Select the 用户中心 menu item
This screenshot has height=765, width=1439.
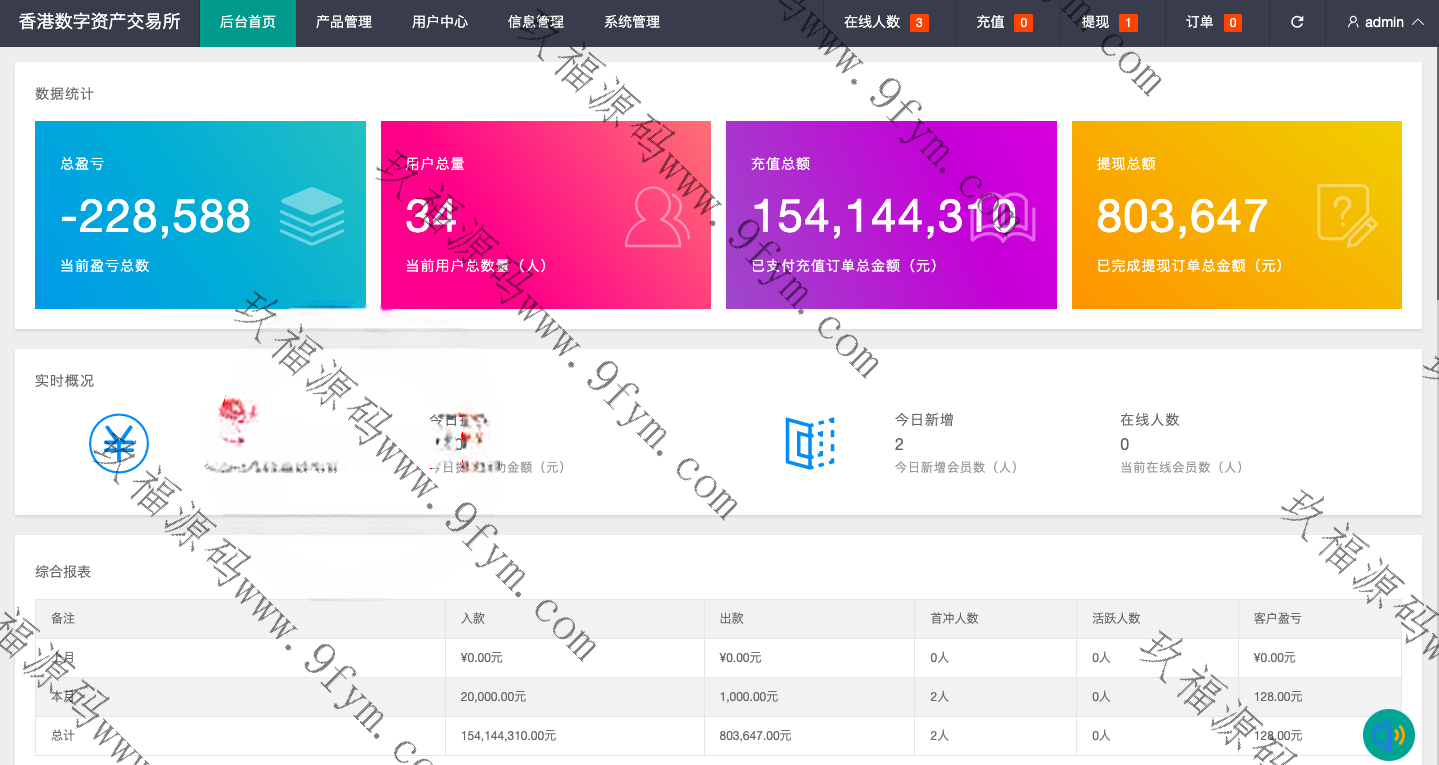440,21
